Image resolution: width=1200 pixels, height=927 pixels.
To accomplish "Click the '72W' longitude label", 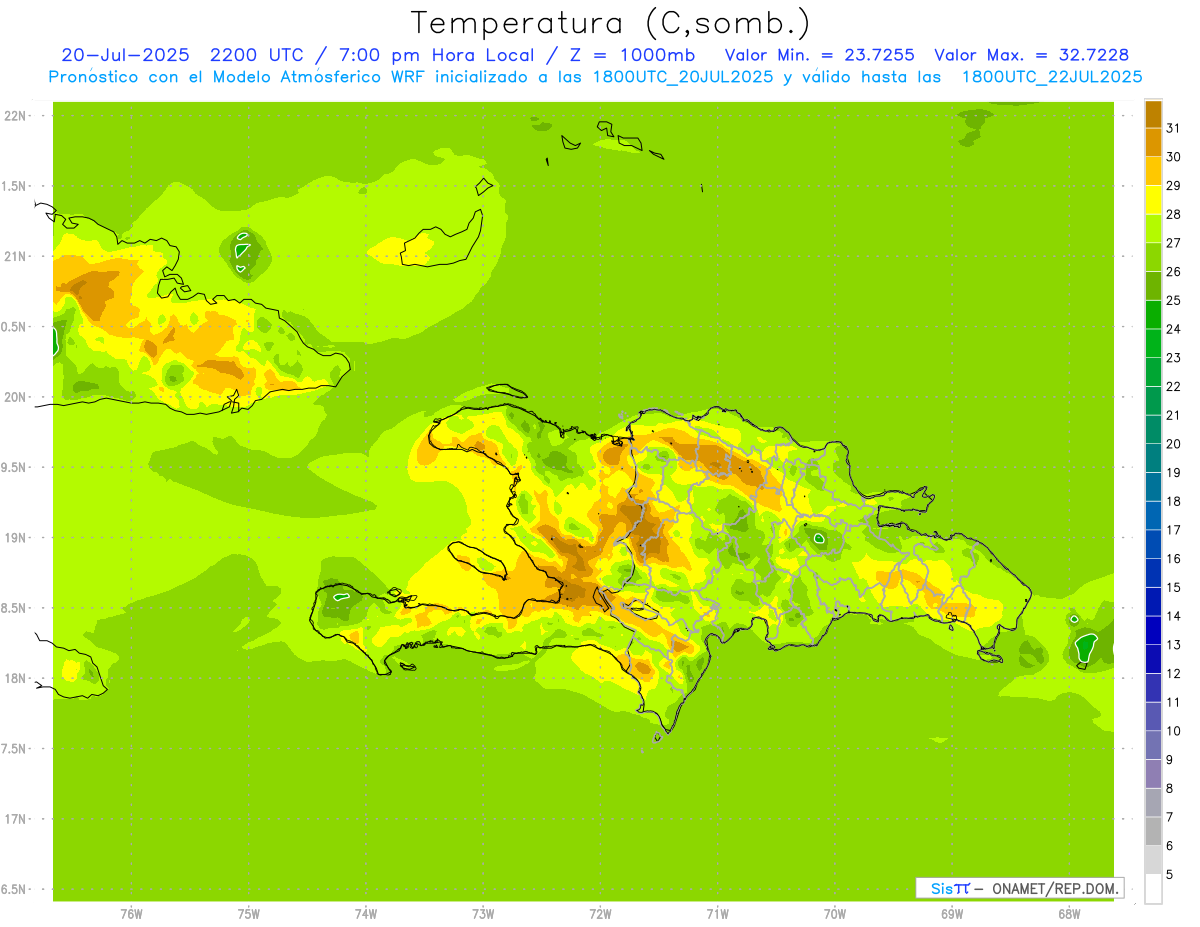I will click(x=600, y=914).
